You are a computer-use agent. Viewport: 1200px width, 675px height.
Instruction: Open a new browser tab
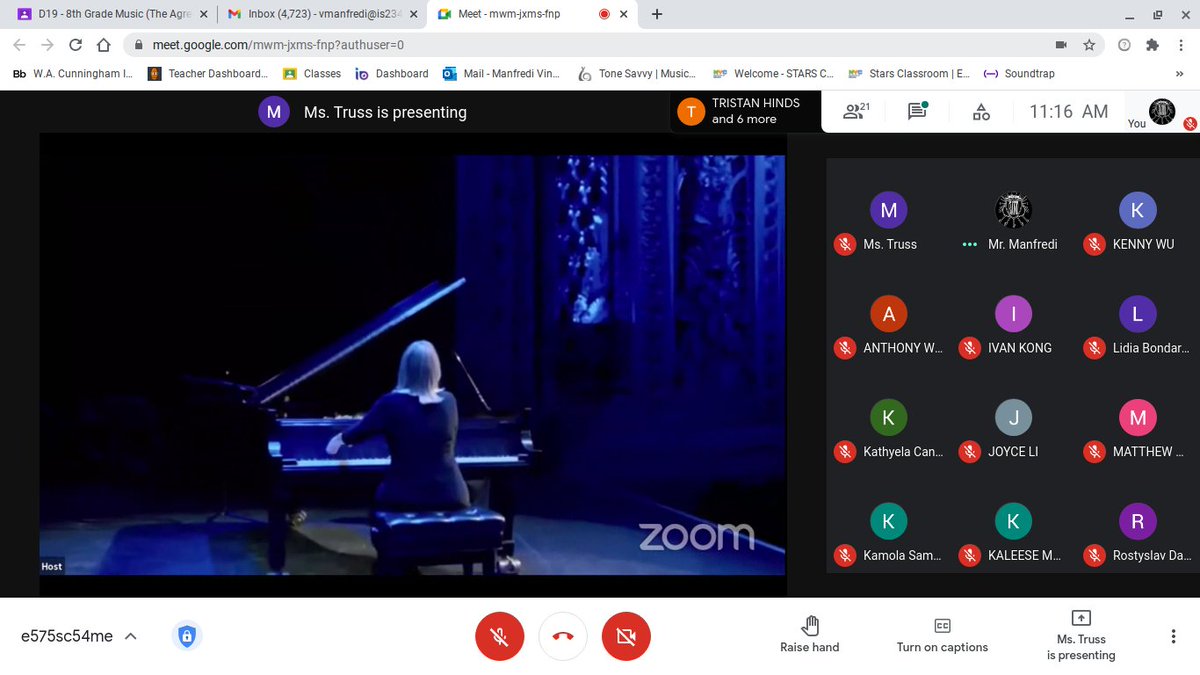(657, 14)
